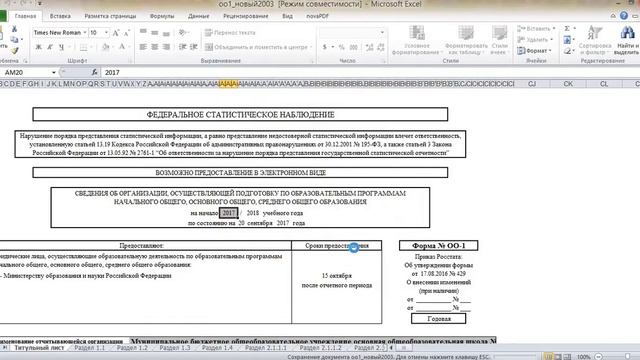640x360 pixels.
Task: Open the Вид ribbon tab
Action: [x=287, y=16]
